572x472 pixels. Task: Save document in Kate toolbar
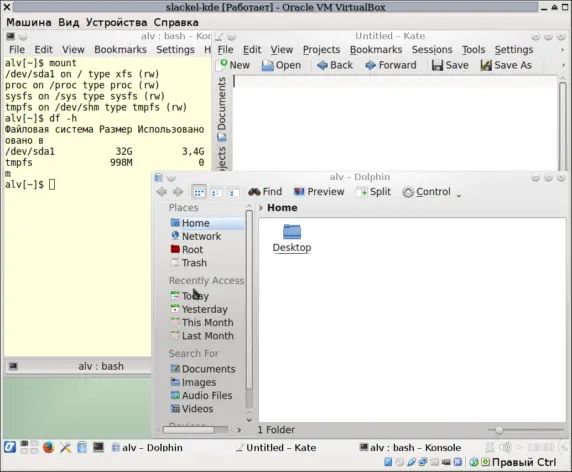[450, 65]
